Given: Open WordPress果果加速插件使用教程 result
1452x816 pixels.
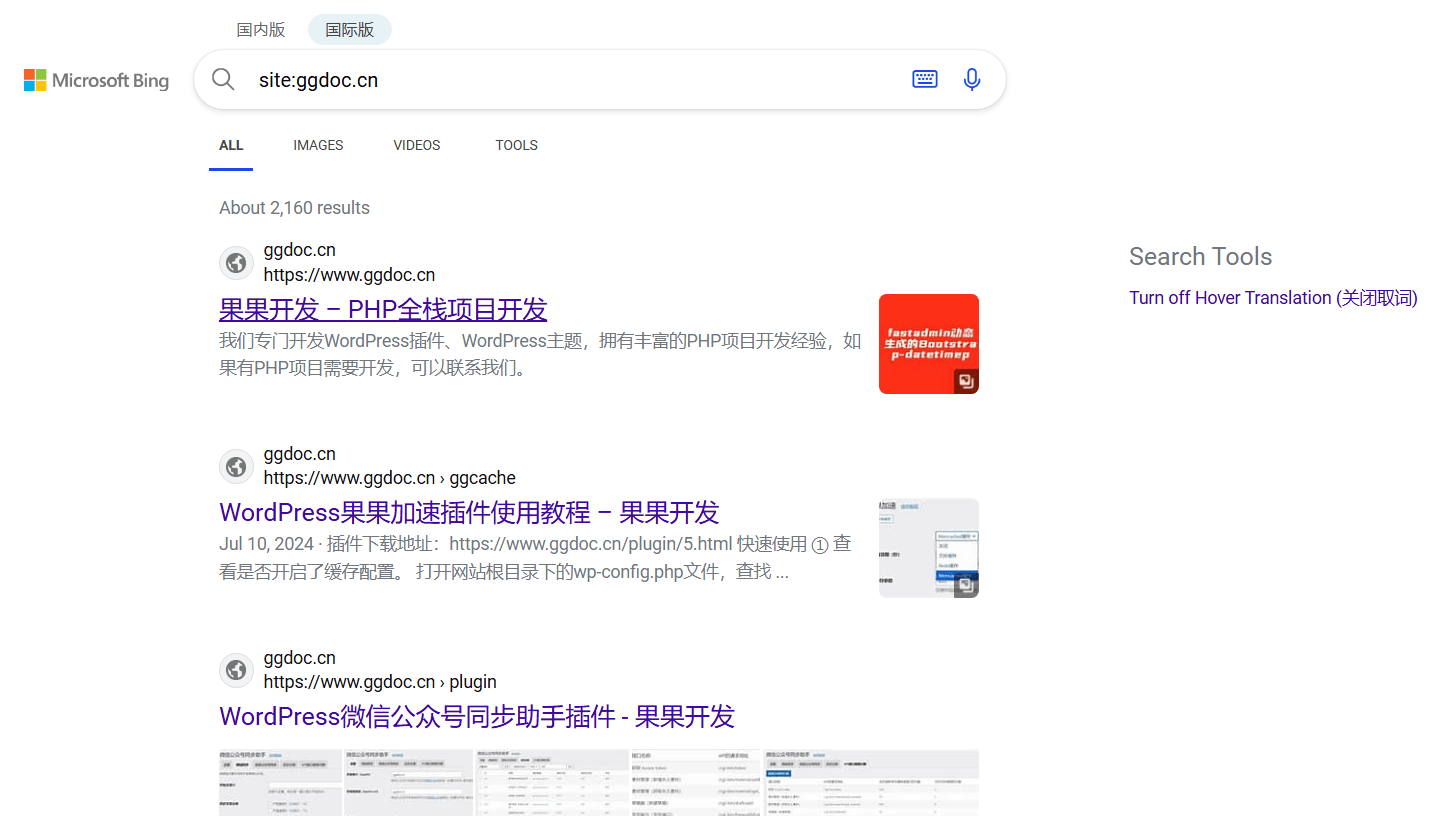Looking at the screenshot, I should pyautogui.click(x=469, y=513).
